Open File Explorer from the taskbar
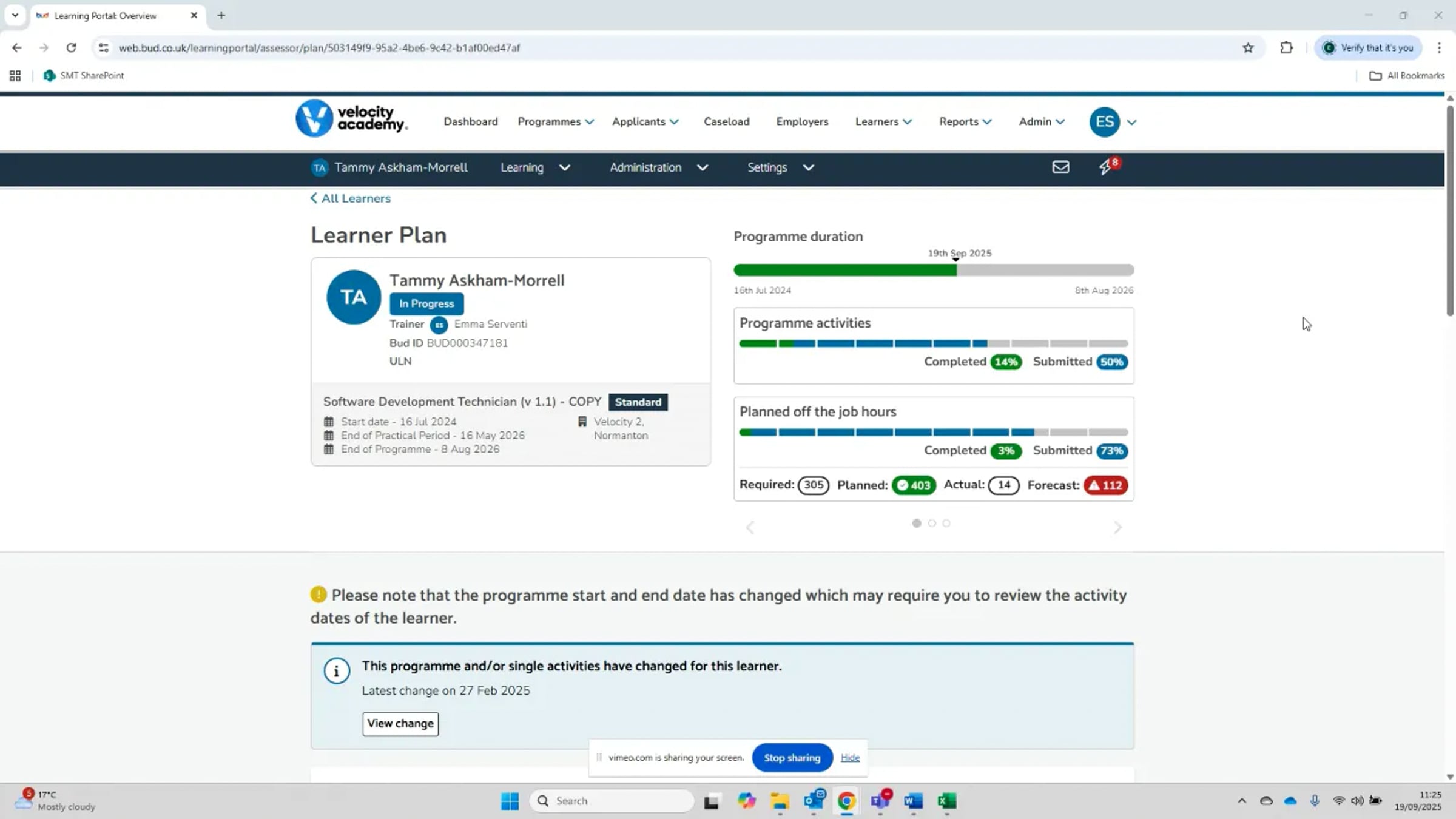The width and height of the screenshot is (1456, 819). (780, 801)
